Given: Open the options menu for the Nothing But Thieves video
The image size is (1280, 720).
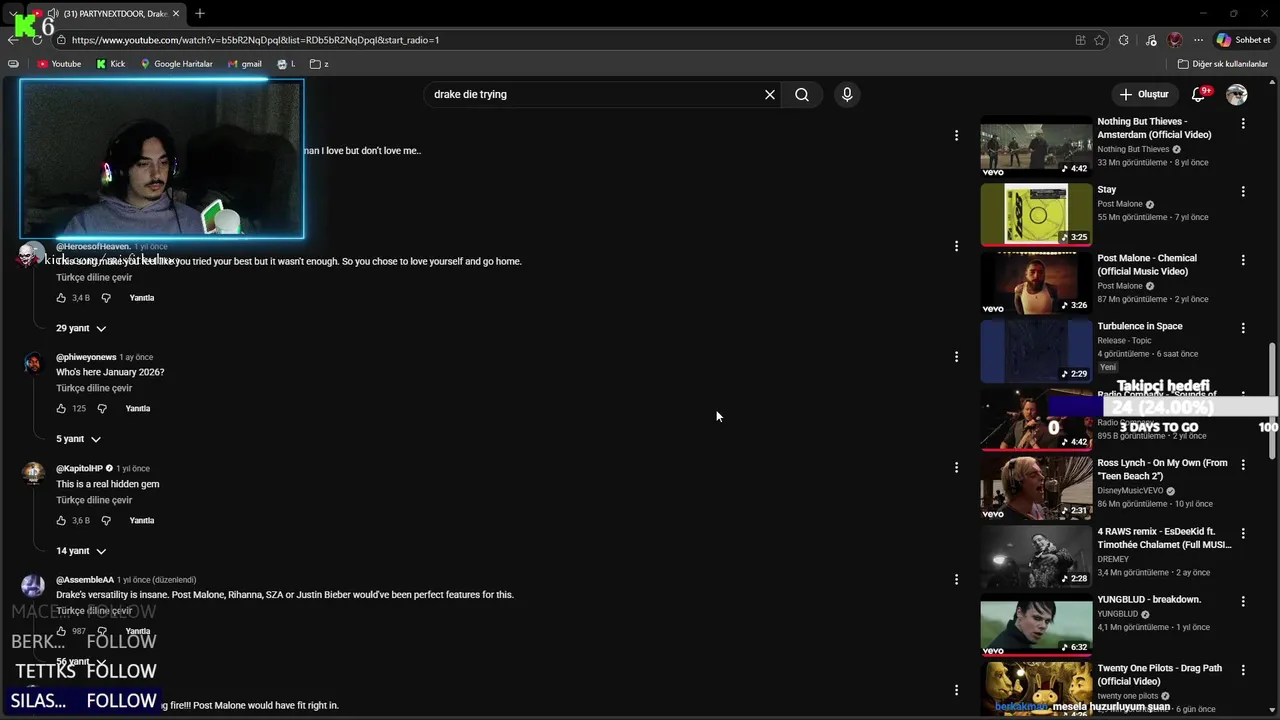Looking at the screenshot, I should (x=1243, y=124).
